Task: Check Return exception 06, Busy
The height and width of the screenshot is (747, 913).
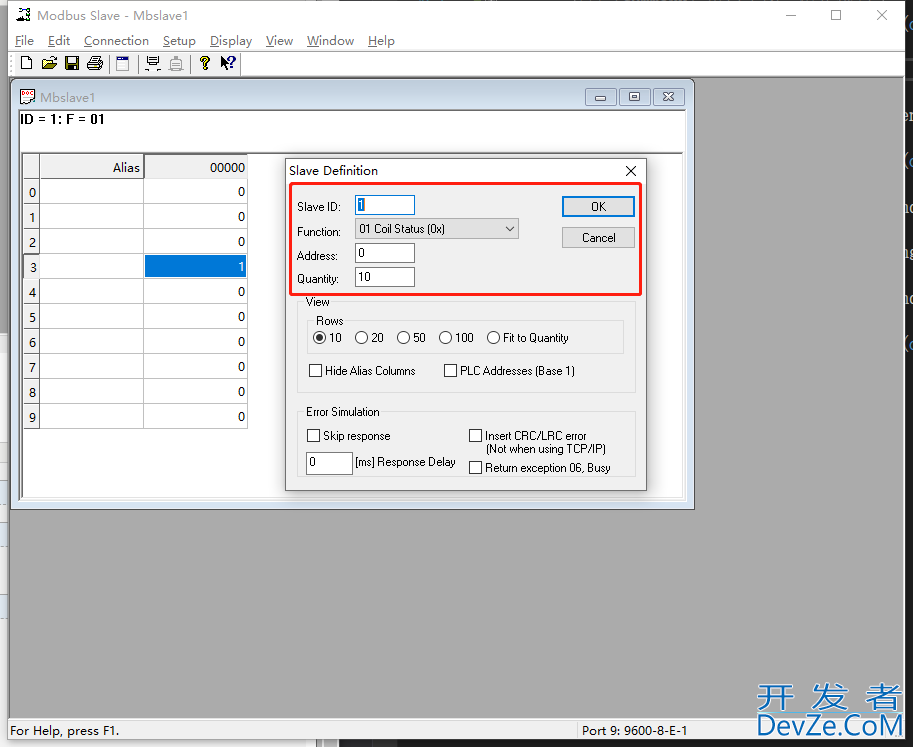Action: click(476, 468)
